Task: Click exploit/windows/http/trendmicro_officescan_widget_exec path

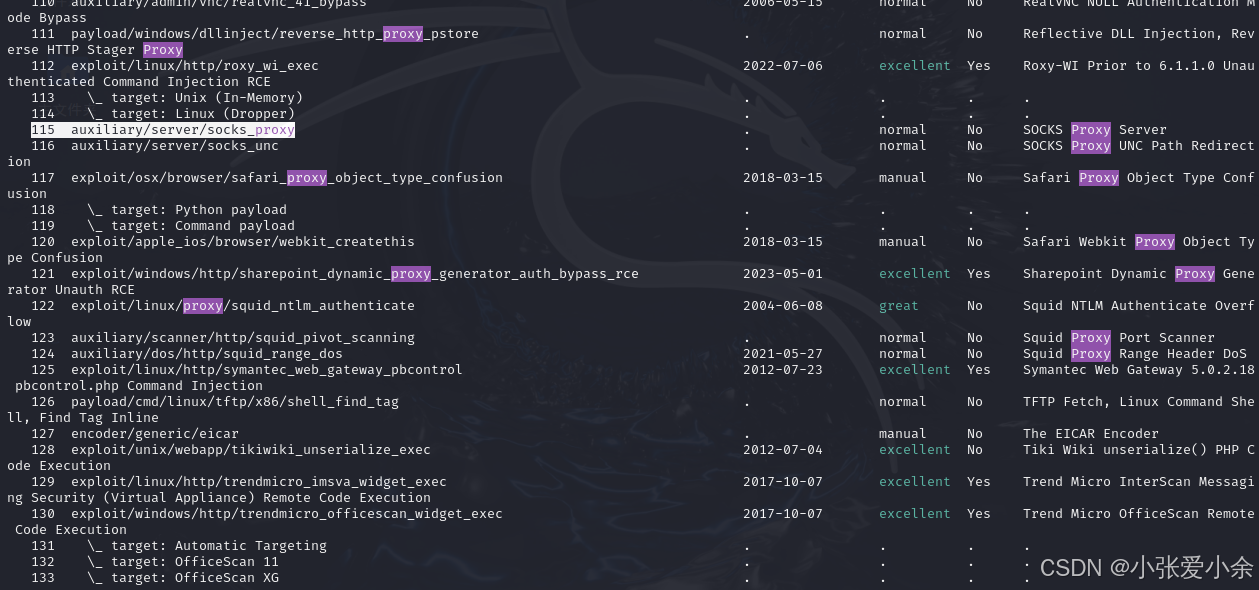Action: [x=287, y=514]
